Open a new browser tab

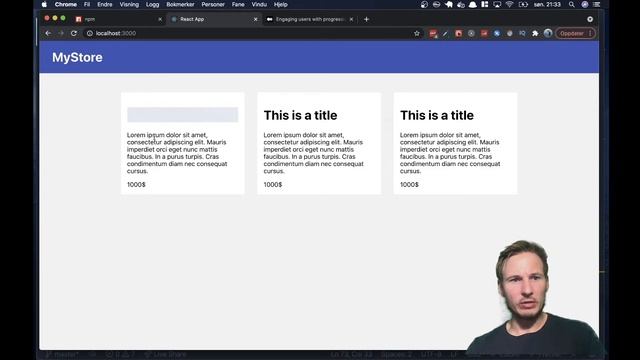(x=366, y=19)
